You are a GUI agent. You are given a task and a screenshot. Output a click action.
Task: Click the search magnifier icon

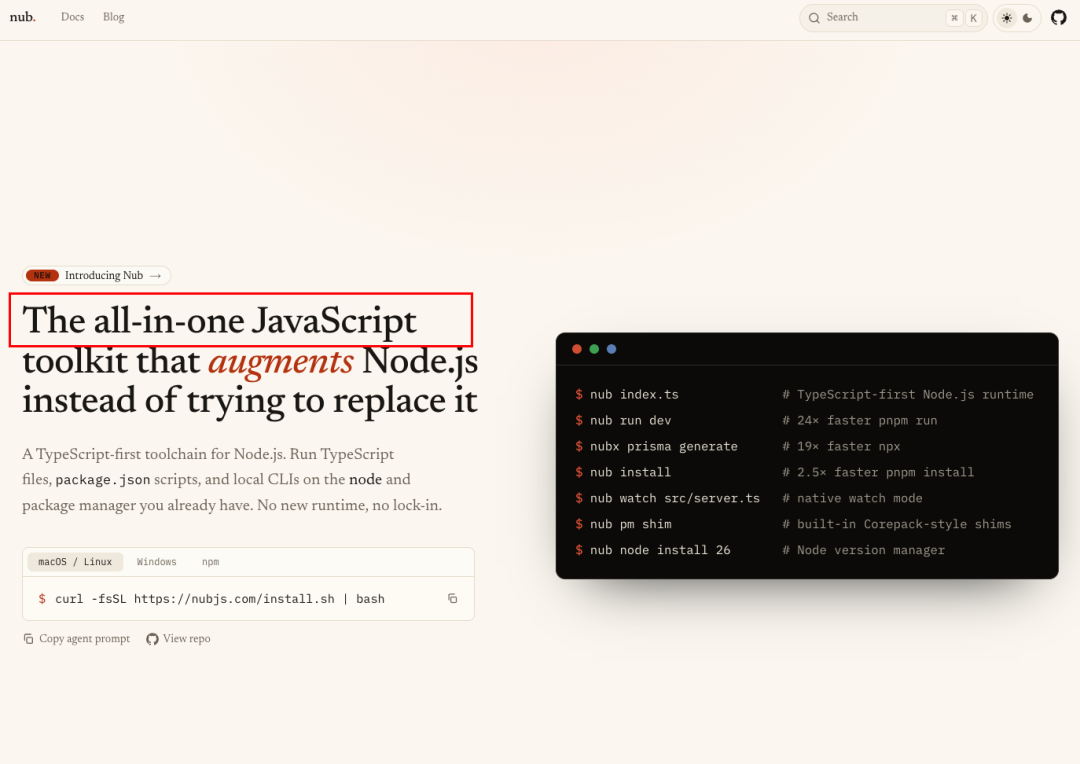point(814,18)
